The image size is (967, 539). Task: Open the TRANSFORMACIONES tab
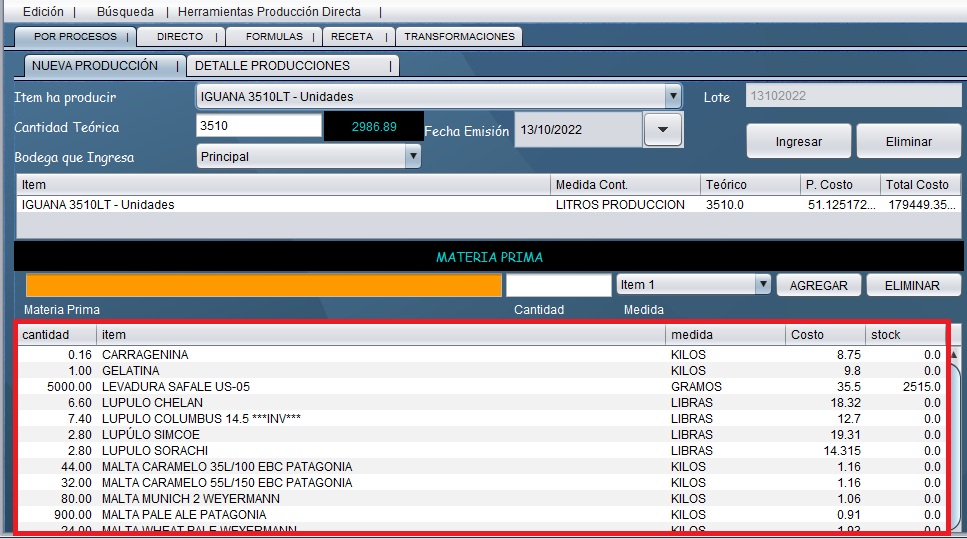tap(458, 37)
